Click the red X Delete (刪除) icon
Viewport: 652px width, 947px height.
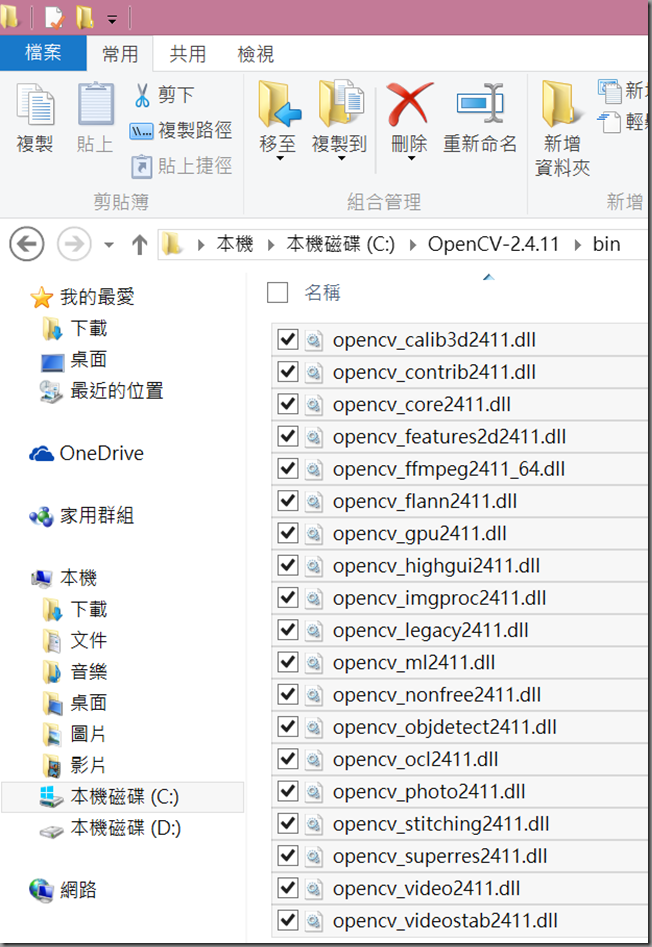410,104
